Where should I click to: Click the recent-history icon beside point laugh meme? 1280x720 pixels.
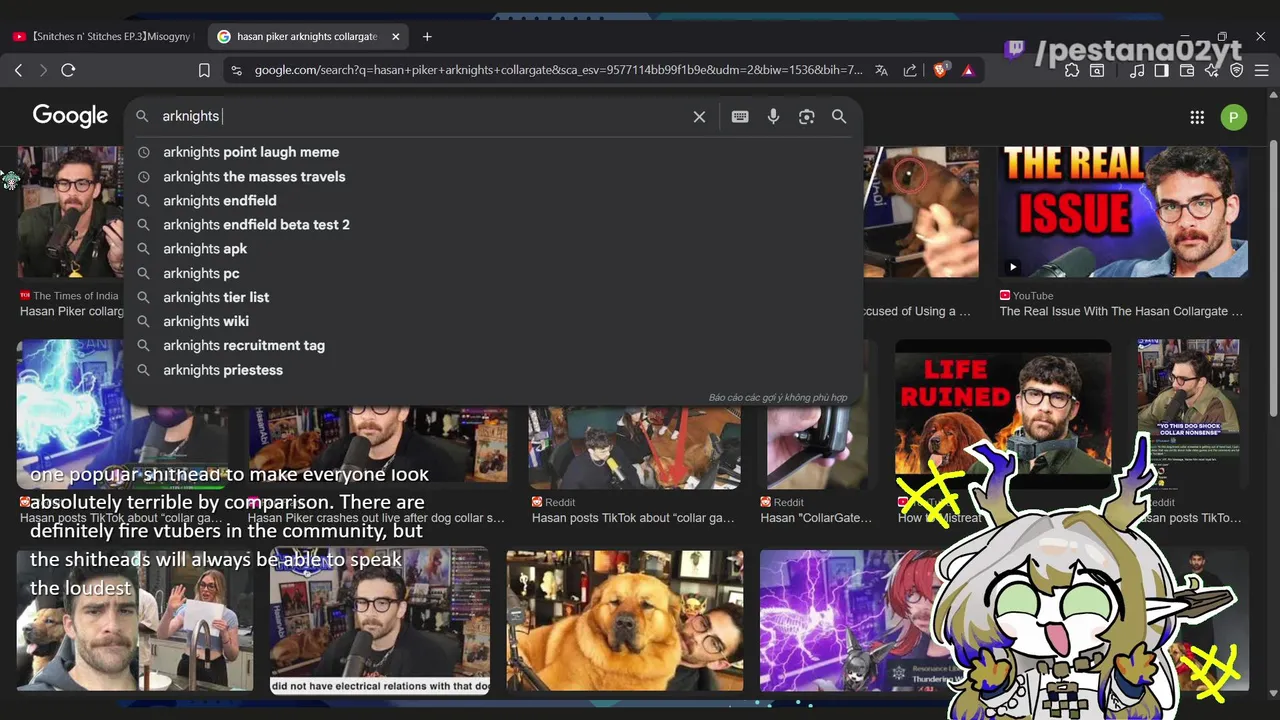coord(143,152)
